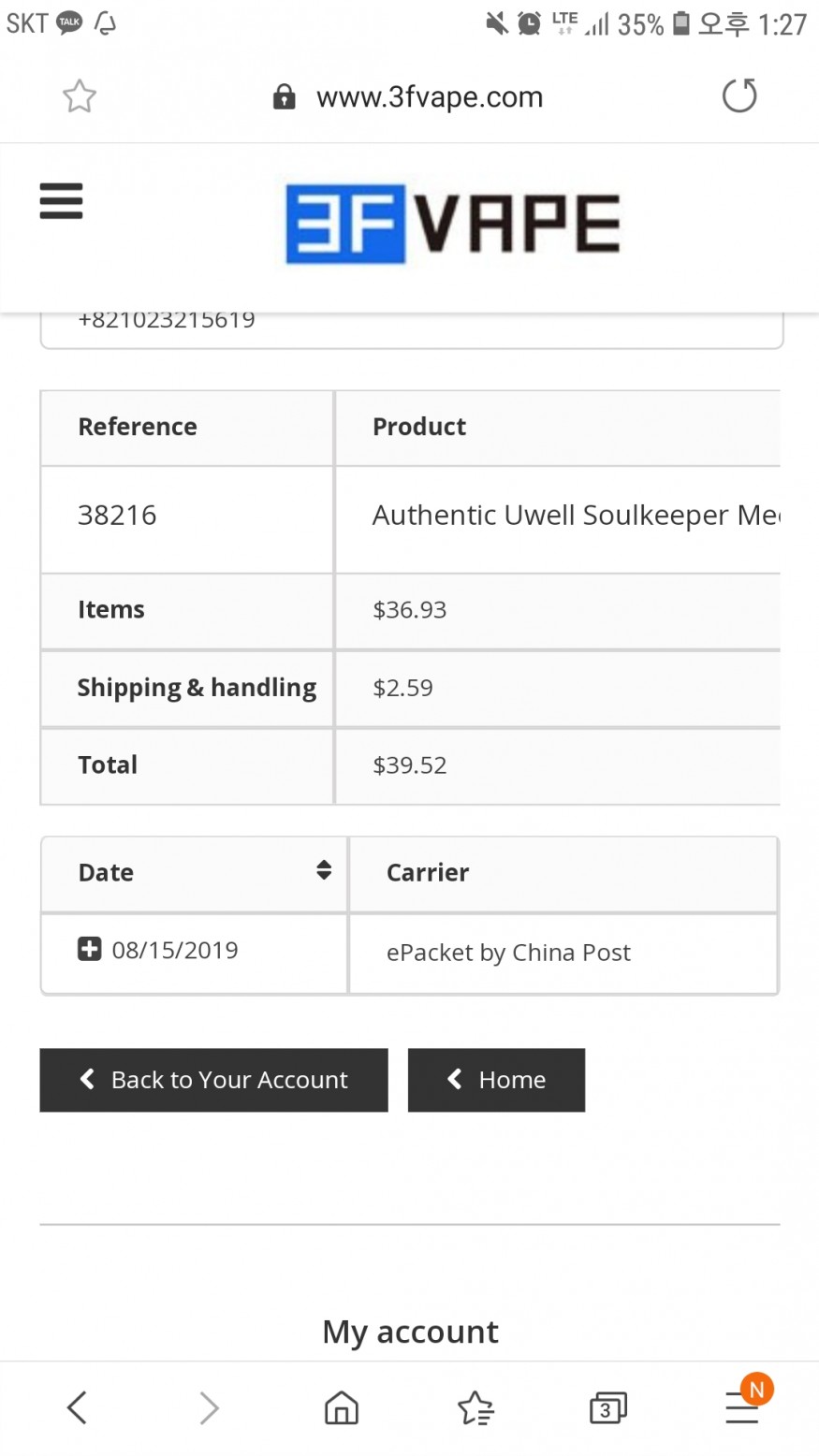This screenshot has width=819, height=1456.
Task: Reload the page with refresh icon
Action: 739,95
